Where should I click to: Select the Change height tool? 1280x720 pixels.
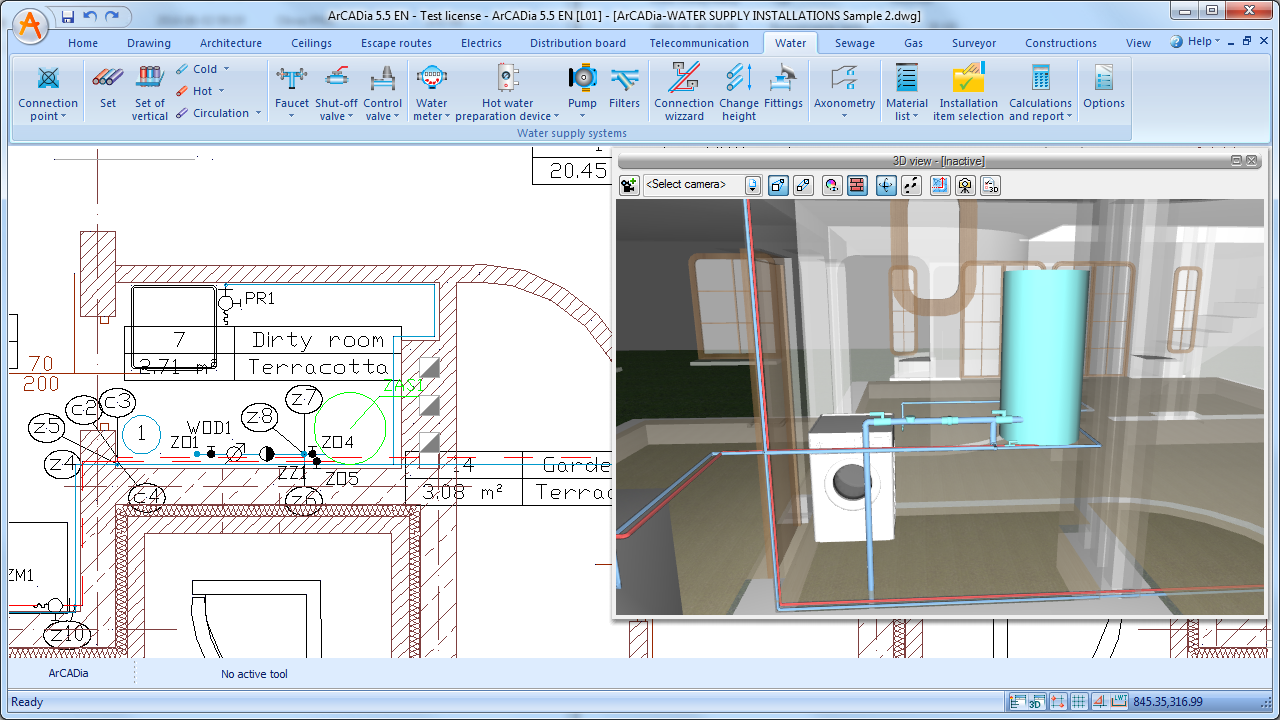[739, 88]
